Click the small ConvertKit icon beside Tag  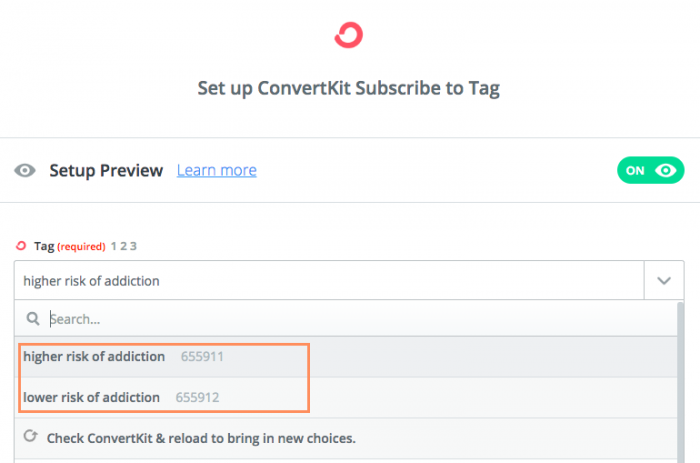pyautogui.click(x=22, y=245)
